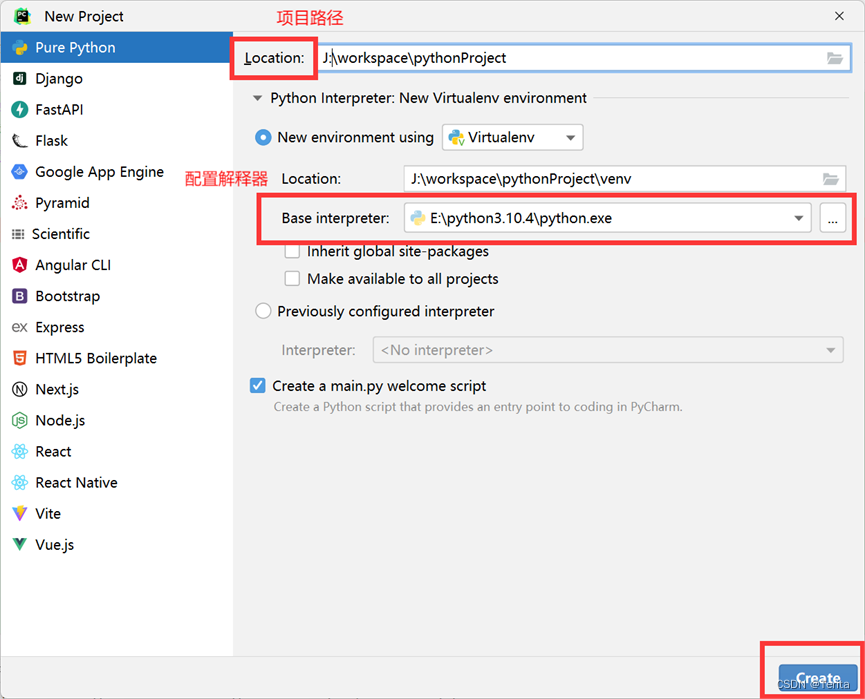
Task: Choose Pure Python project type
Action: [116, 47]
